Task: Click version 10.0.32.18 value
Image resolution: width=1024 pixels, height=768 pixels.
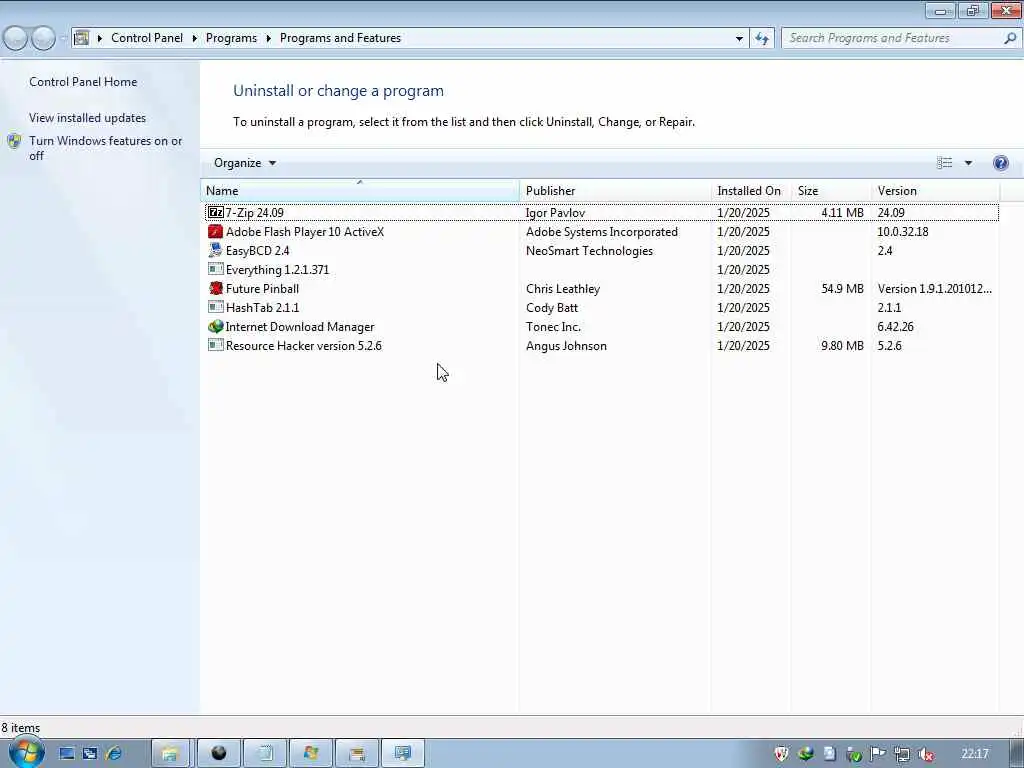Action: point(903,232)
